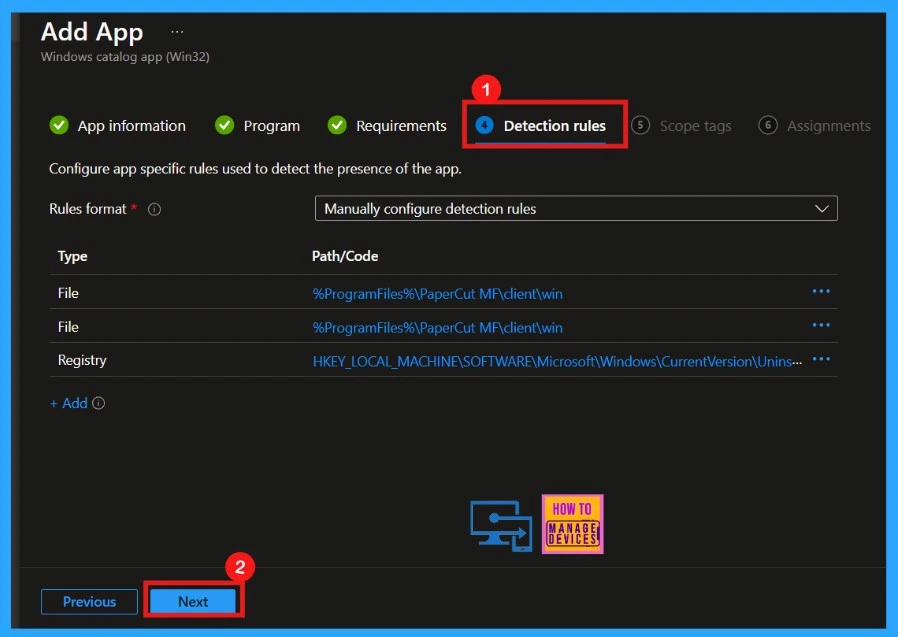Image resolution: width=898 pixels, height=637 pixels.
Task: Click step 4 circle icon of Detection rules
Action: [x=485, y=125]
